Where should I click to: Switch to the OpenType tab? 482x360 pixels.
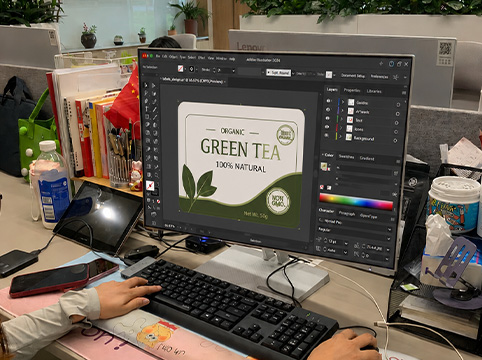coord(368,216)
